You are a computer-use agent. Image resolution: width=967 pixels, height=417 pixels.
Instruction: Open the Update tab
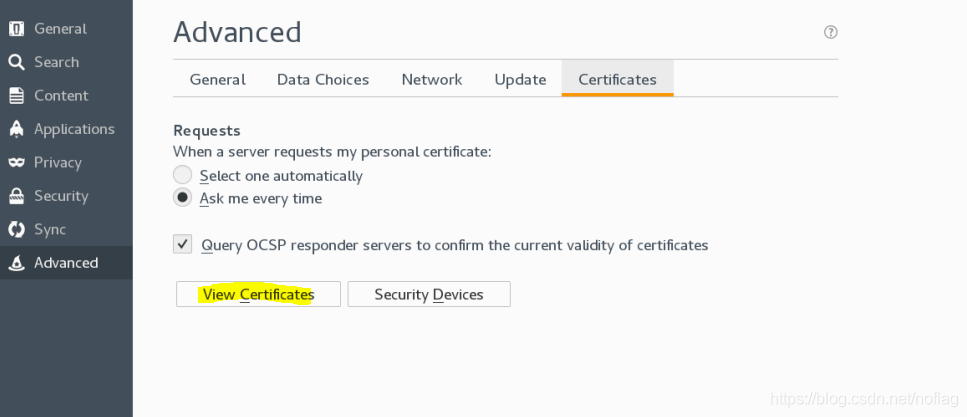[x=521, y=80]
